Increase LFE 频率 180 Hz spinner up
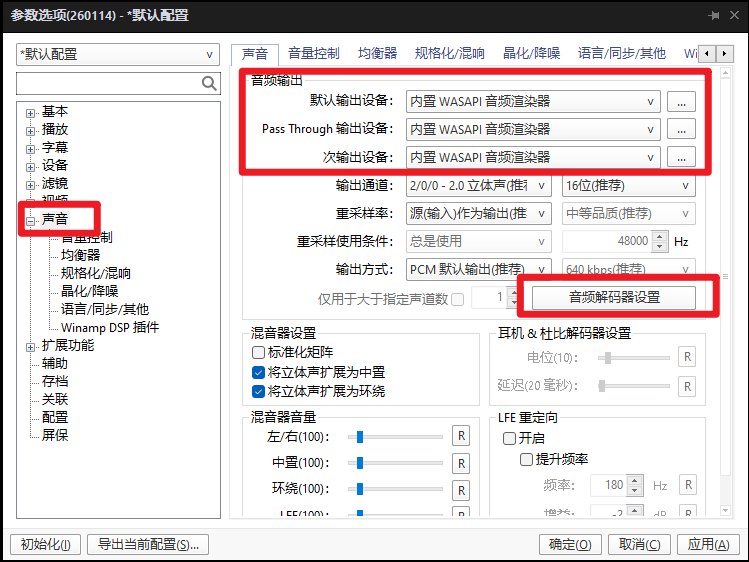Screen dimensions: 749x562 pos(635,480)
